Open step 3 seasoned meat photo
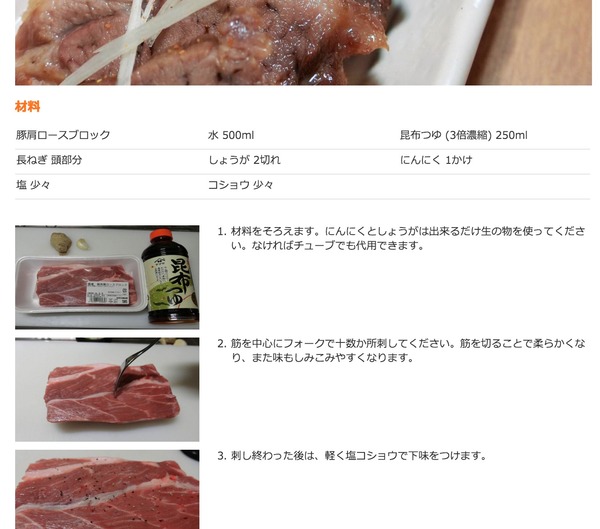This screenshot has height=529, width=600. tap(107, 490)
